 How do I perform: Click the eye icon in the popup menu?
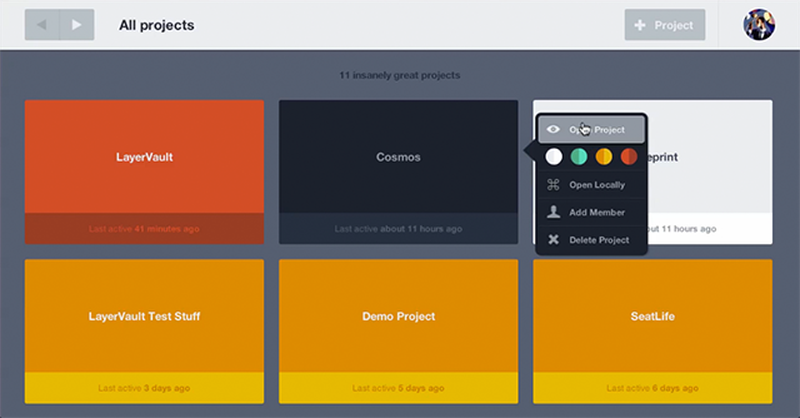553,130
